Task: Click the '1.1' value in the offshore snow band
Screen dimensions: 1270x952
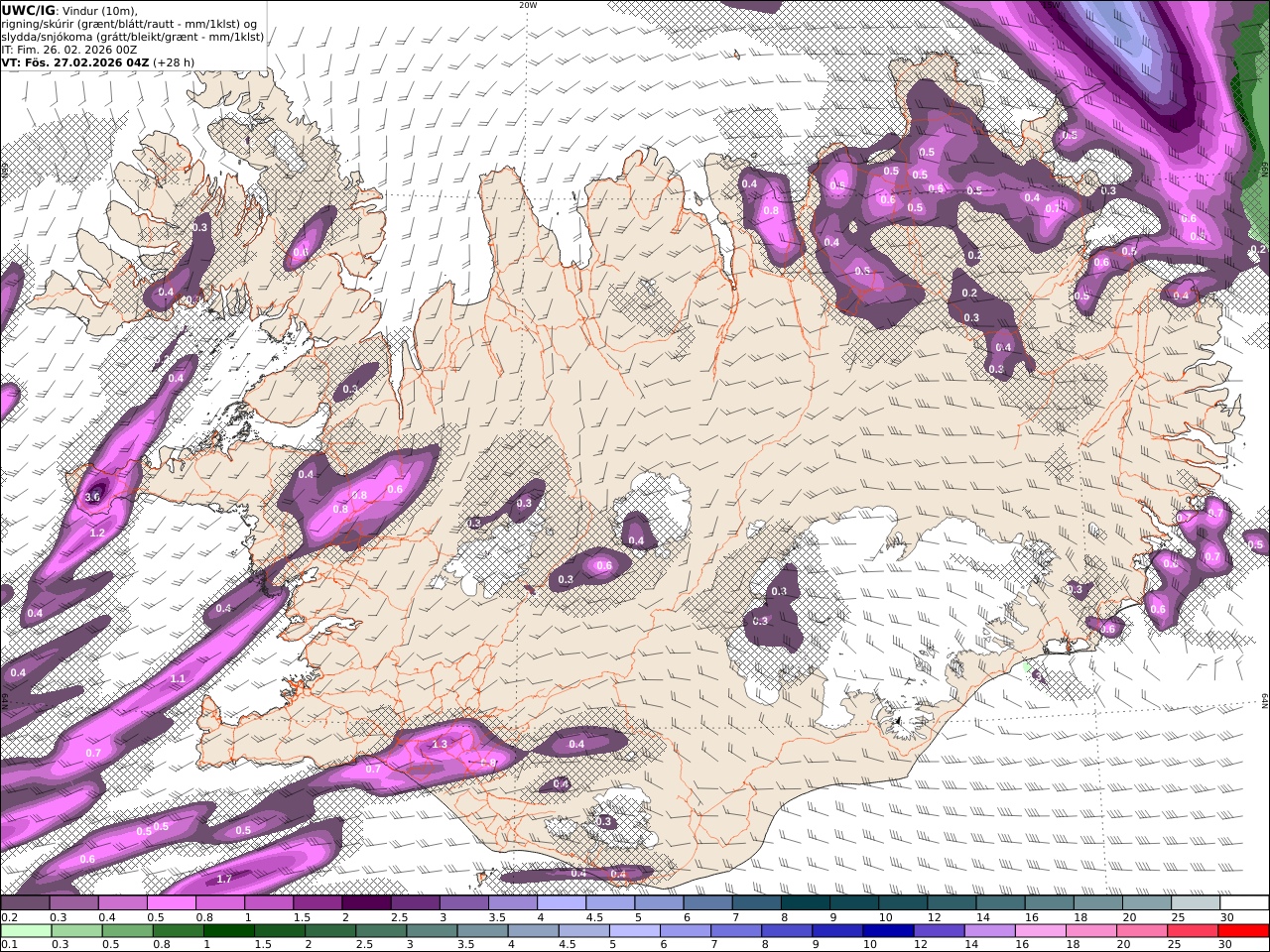Action: (x=179, y=678)
